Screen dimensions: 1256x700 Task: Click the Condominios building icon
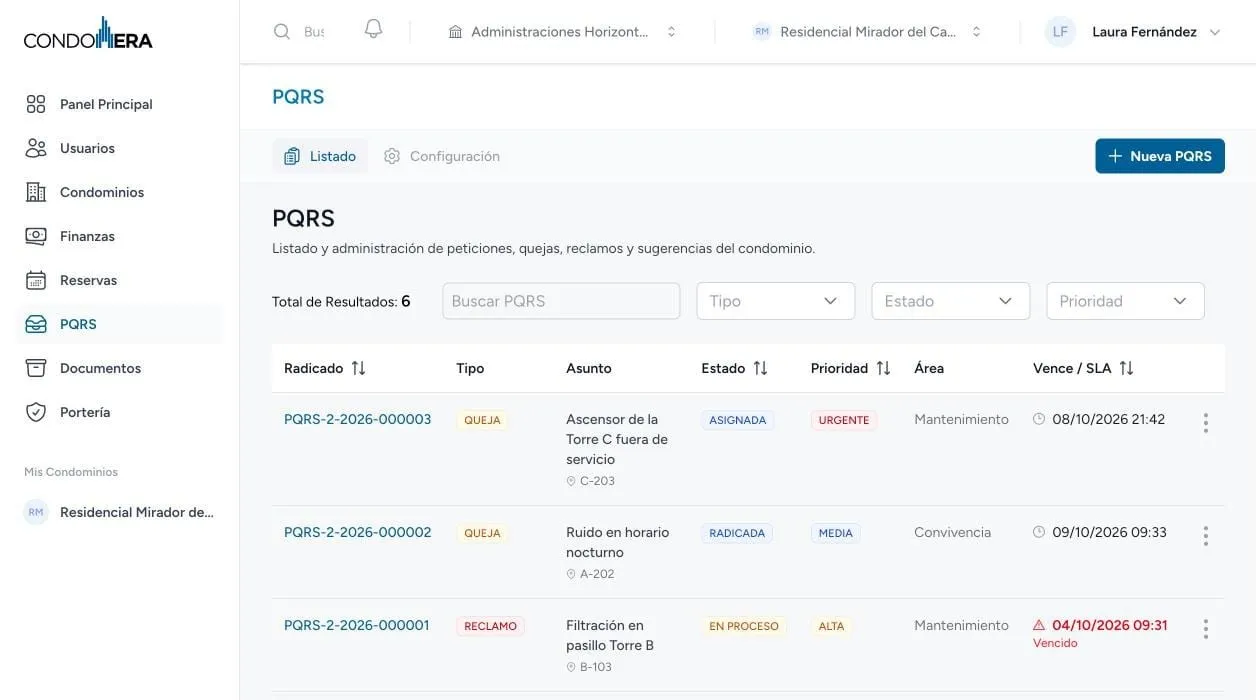[x=36, y=192]
